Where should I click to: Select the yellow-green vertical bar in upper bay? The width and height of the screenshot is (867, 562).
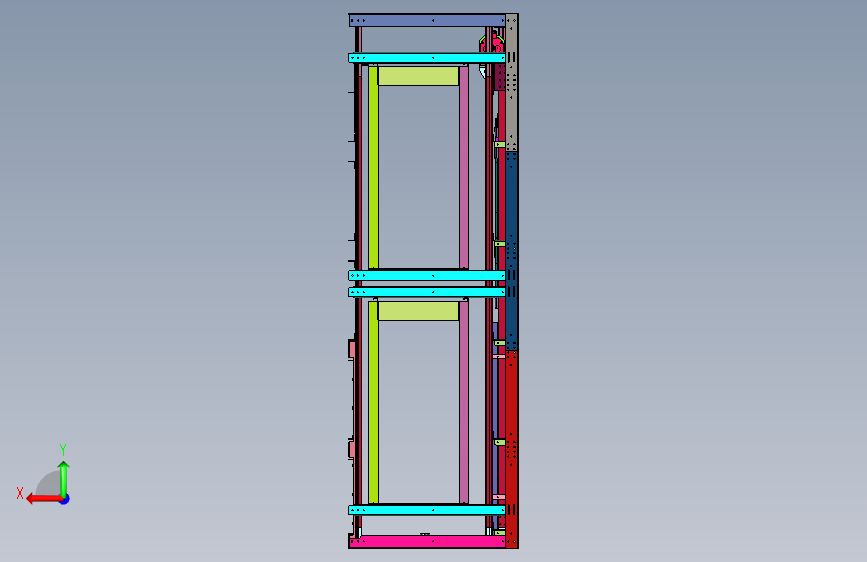[x=373, y=168]
